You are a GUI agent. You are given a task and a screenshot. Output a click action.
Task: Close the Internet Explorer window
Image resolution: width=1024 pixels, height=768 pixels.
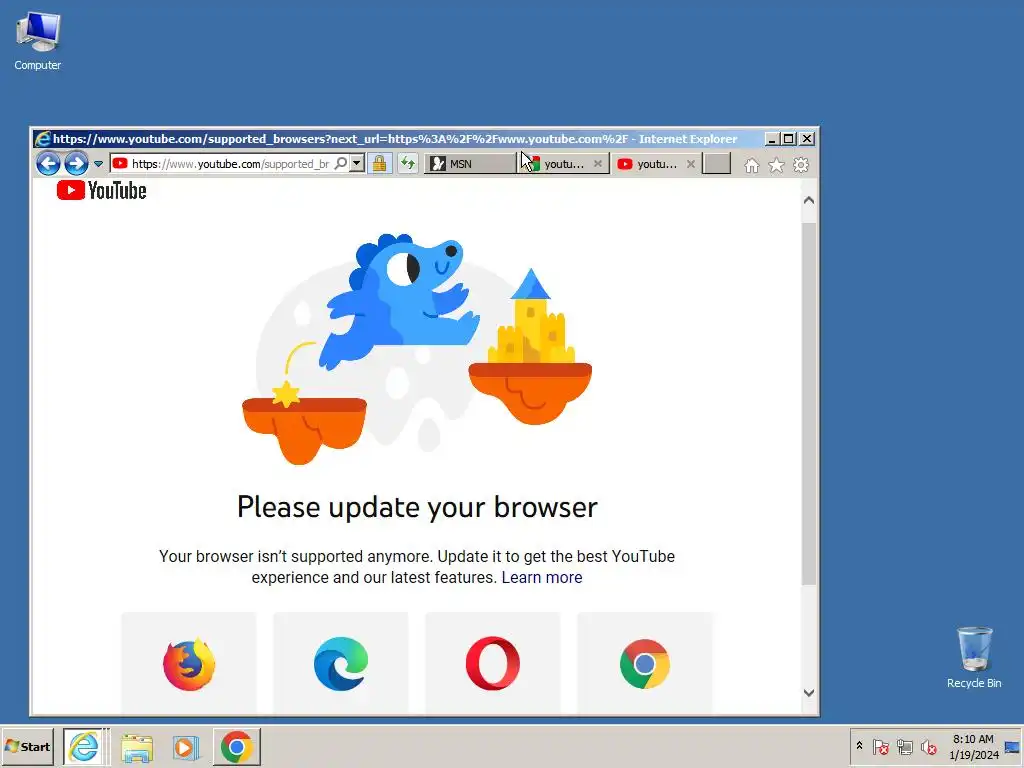pos(807,138)
